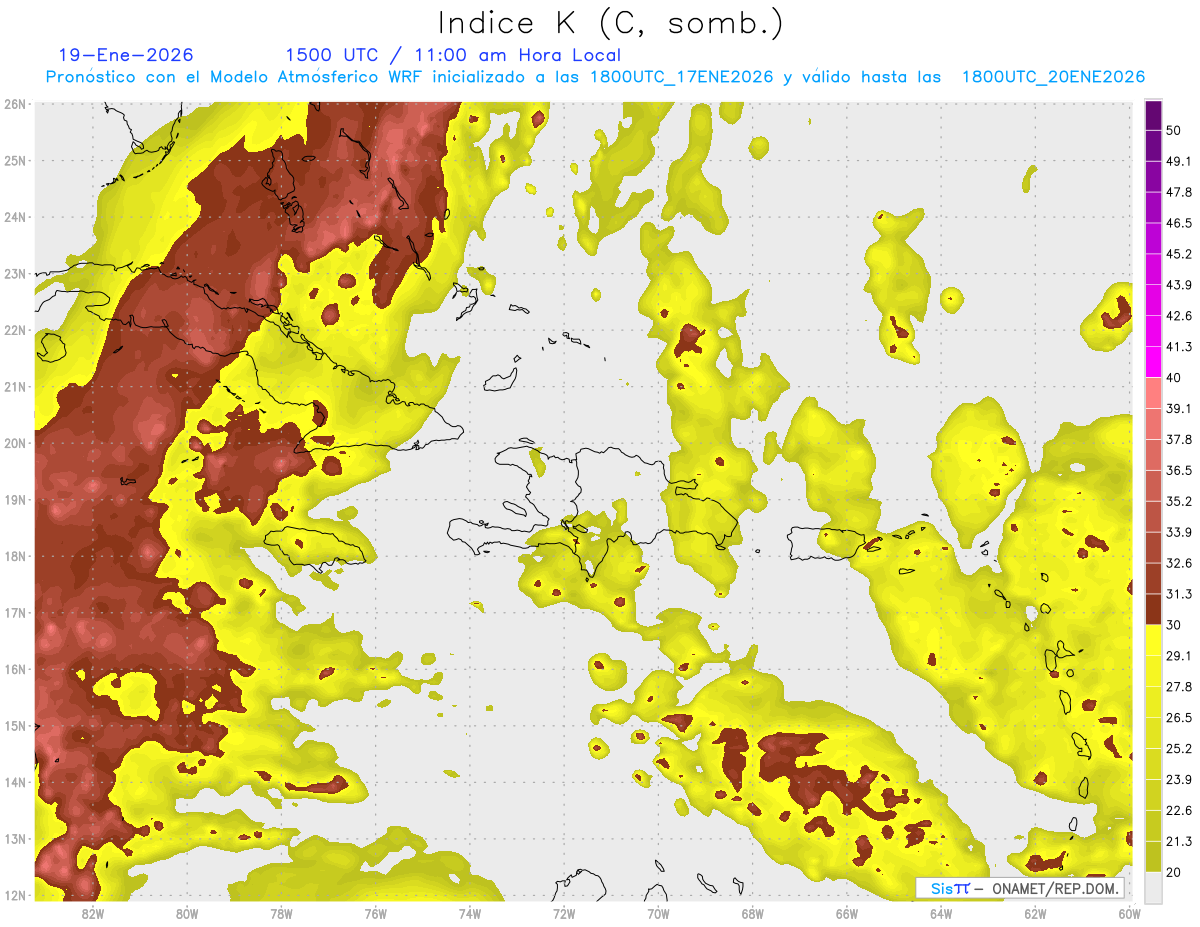Viewport: 1200px width, 927px height.
Task: Click the longitude label "82W"
Action: click(93, 913)
